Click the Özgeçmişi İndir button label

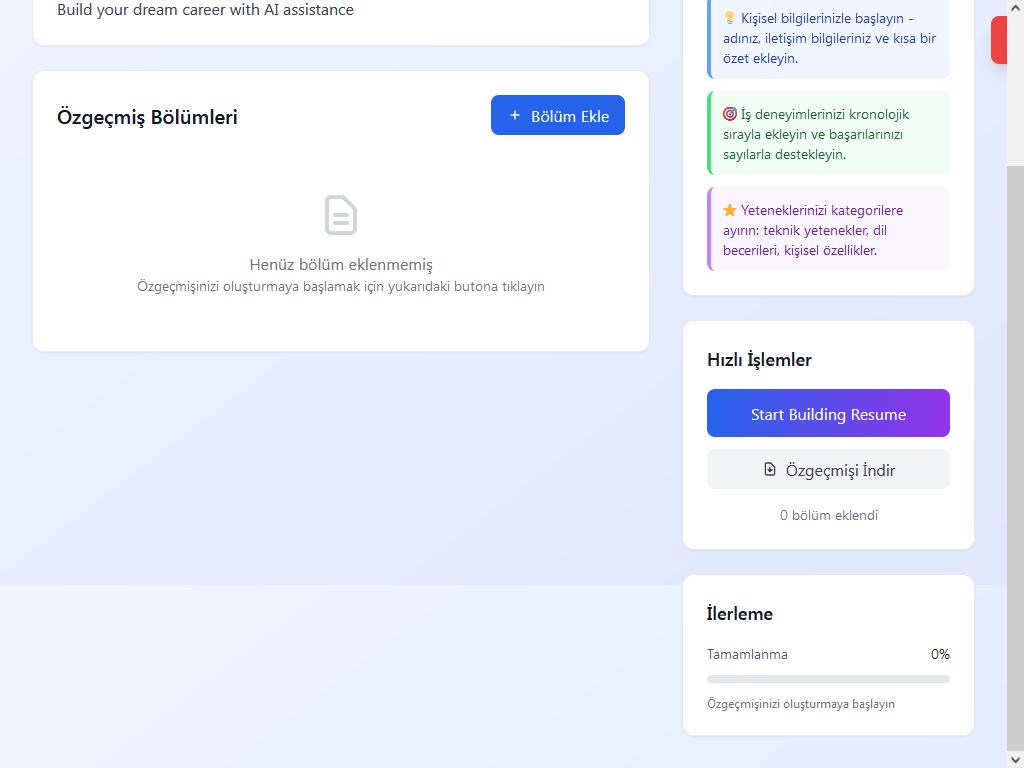click(840, 470)
